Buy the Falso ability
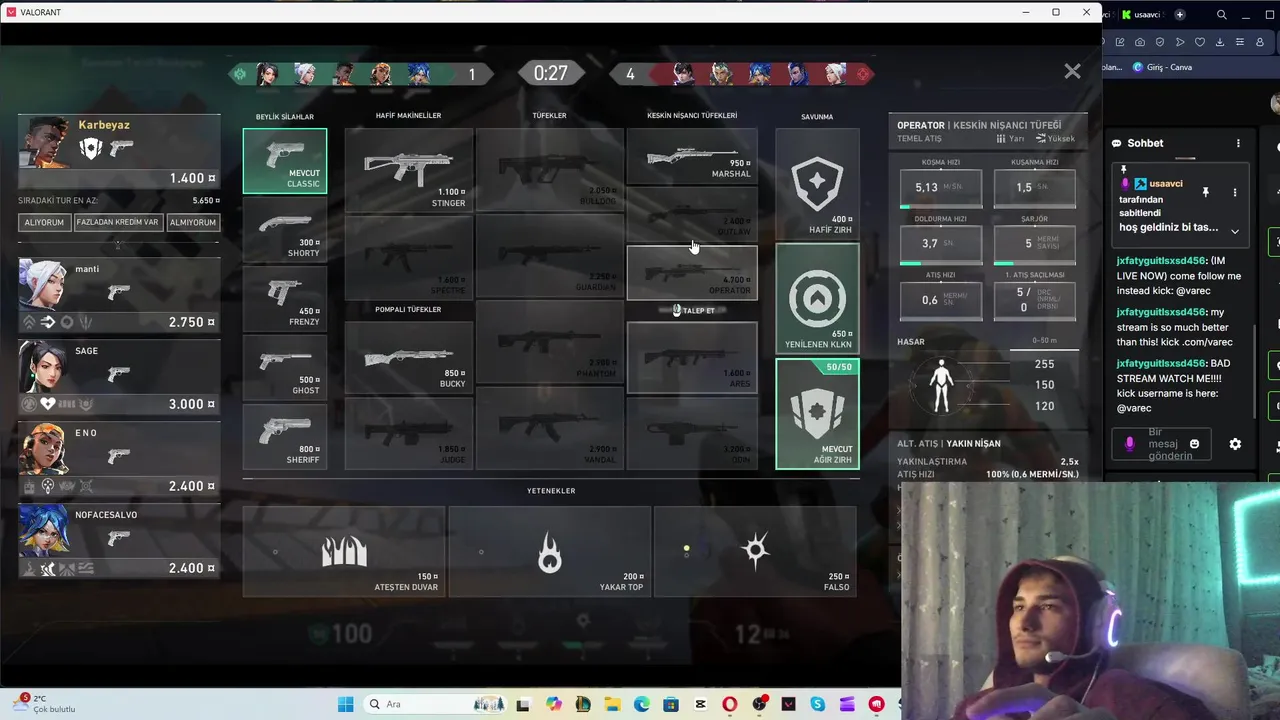Image resolution: width=1280 pixels, height=720 pixels. (755, 551)
